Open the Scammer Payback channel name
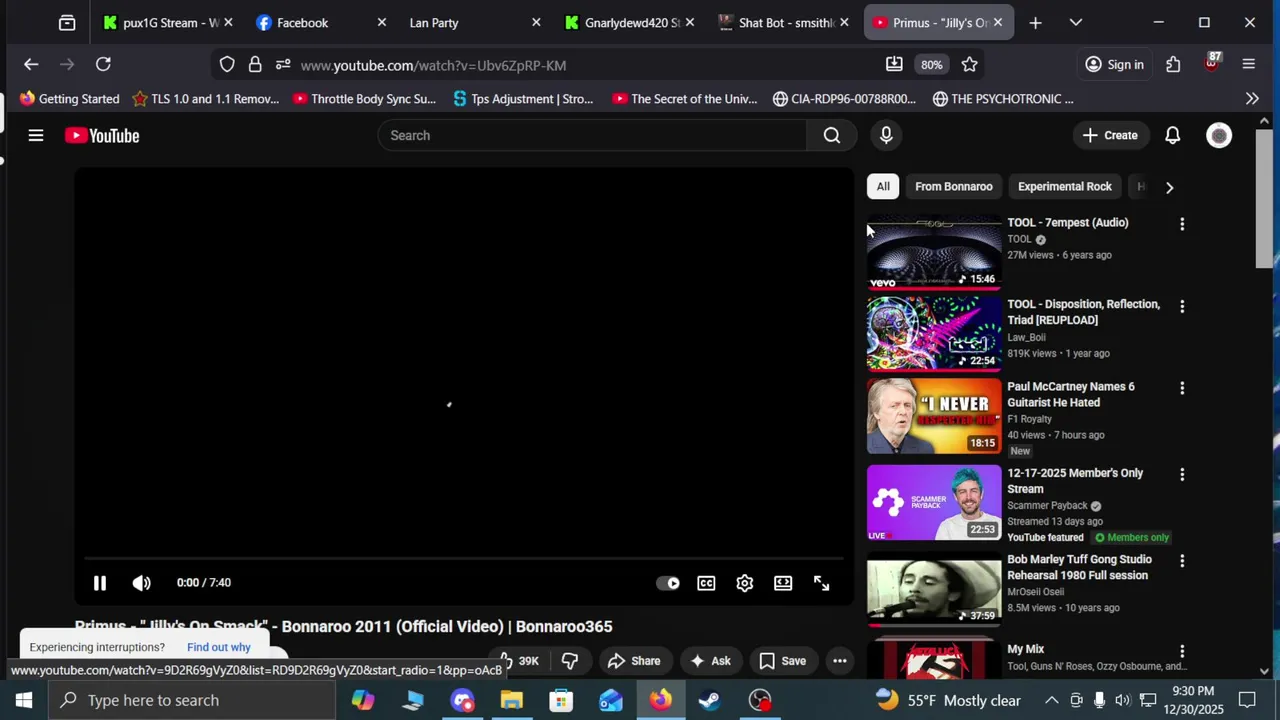1280x720 pixels. (1047, 506)
